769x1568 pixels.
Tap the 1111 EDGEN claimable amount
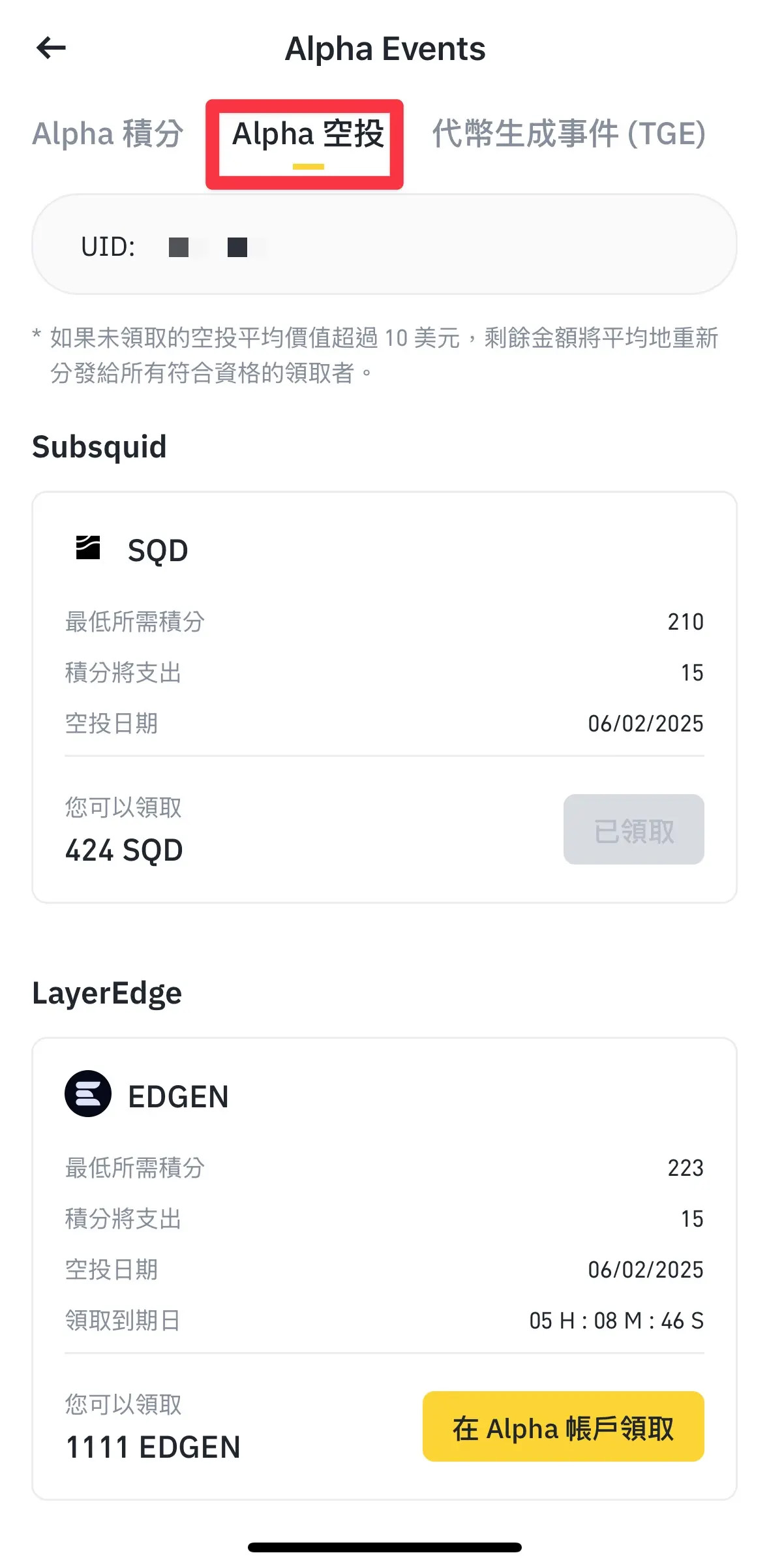[x=153, y=1447]
